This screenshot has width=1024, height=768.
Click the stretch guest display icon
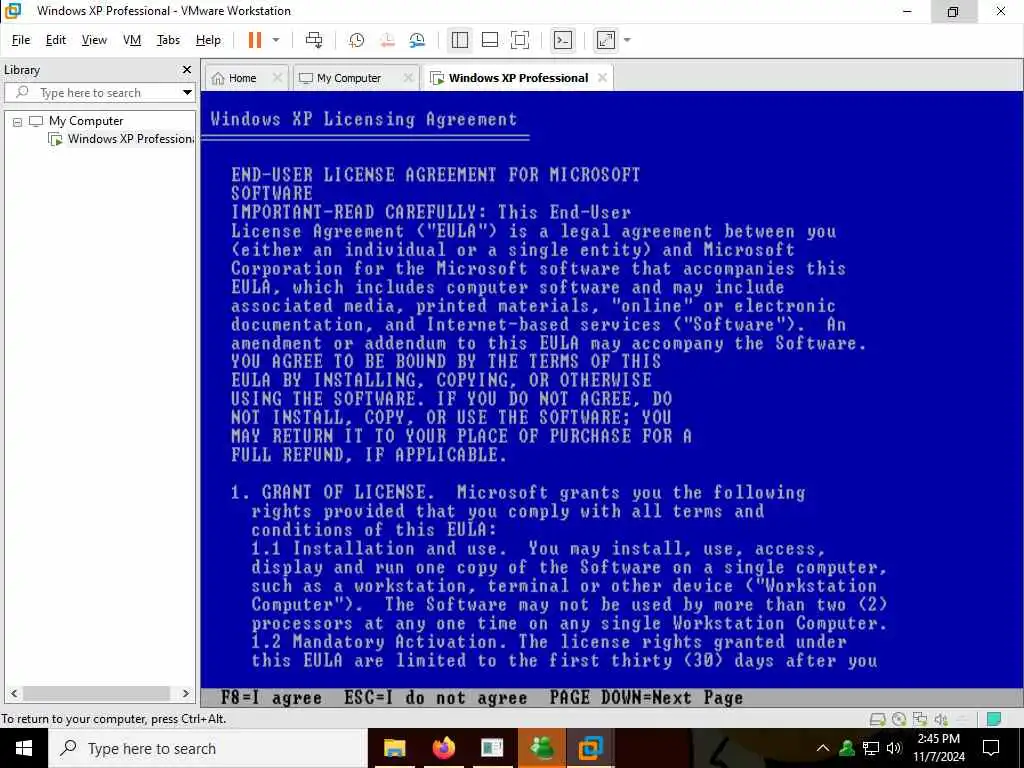606,40
